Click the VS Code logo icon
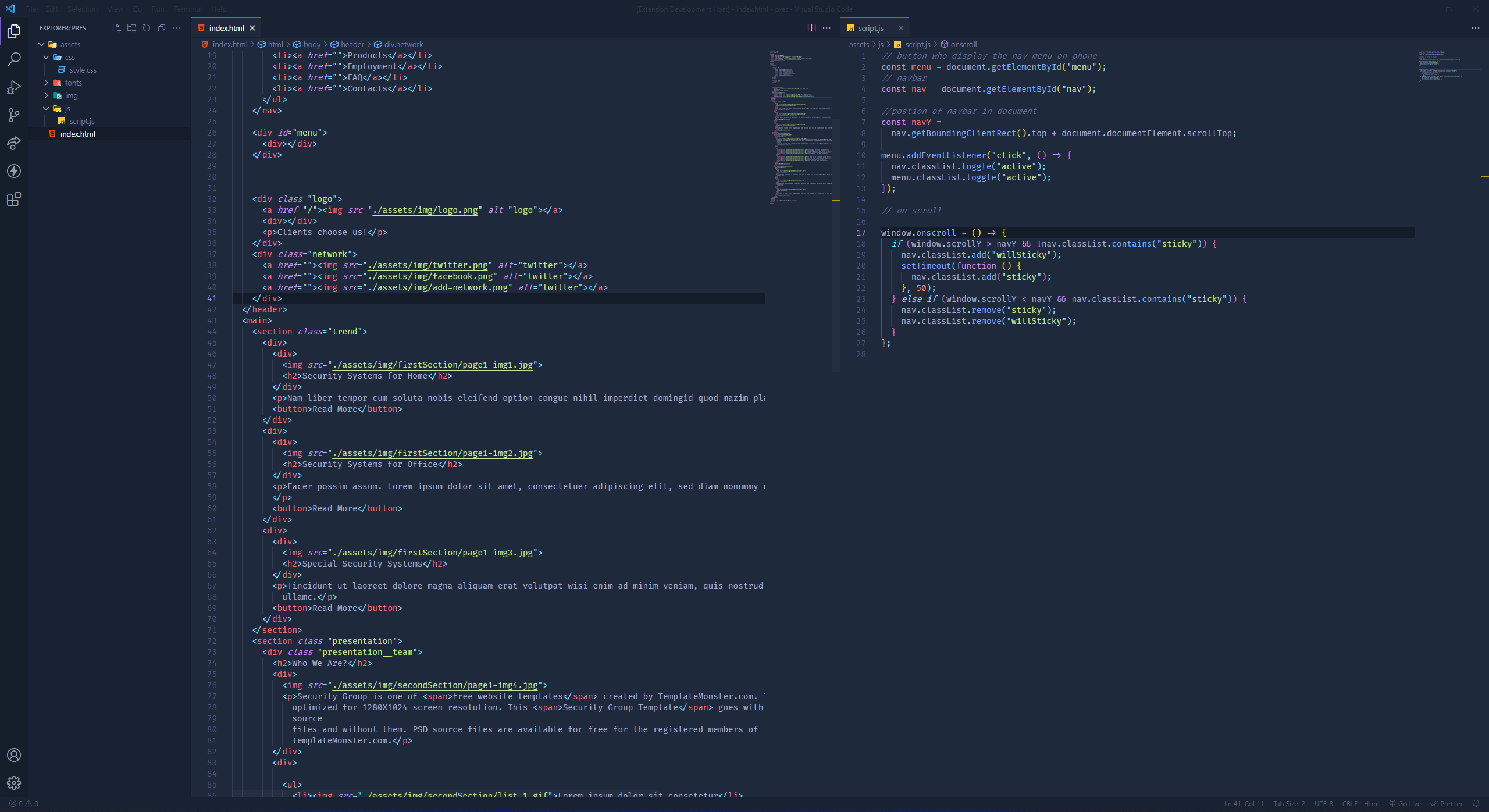The image size is (1489, 812). 10,9
